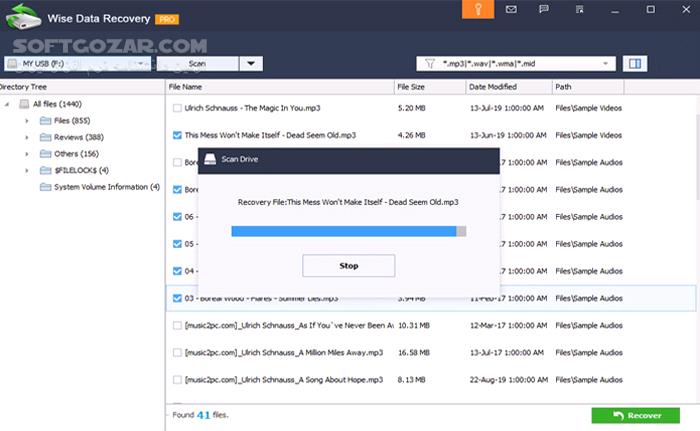
Task: Click Found 41 files status text
Action: click(200, 415)
